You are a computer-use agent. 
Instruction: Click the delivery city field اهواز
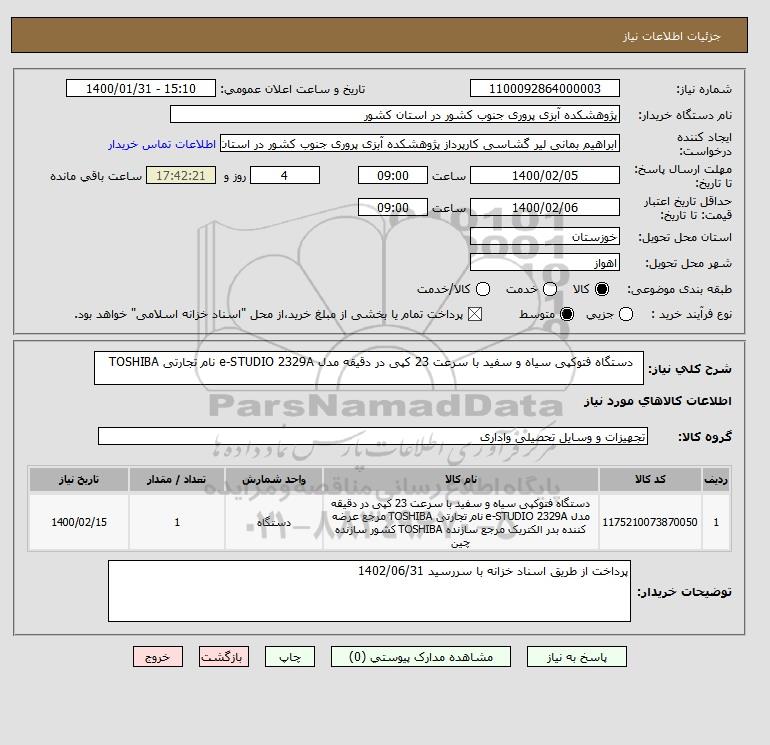545,263
